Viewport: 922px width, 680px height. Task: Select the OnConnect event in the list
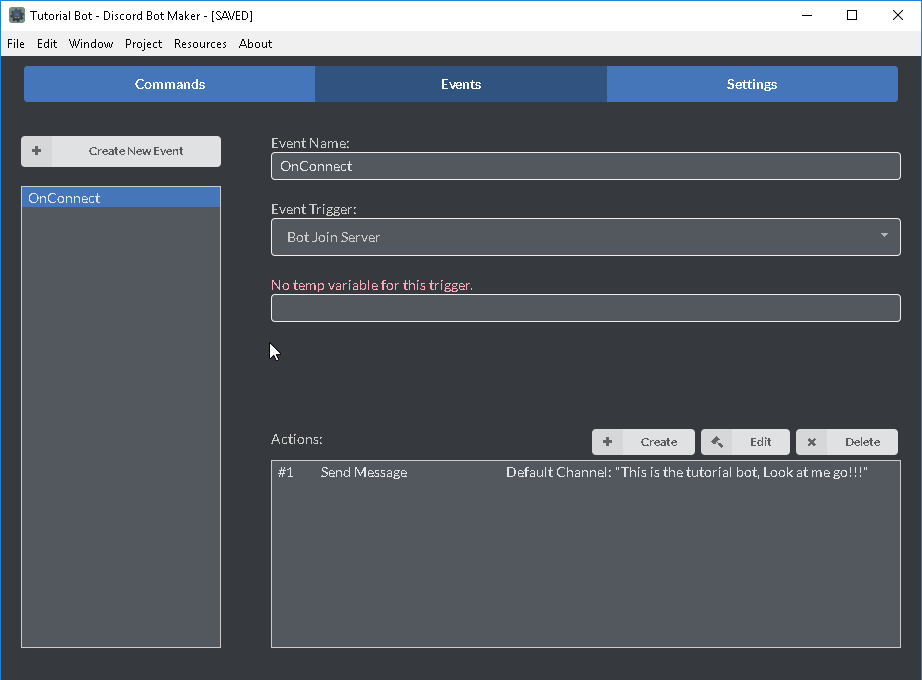click(120, 198)
